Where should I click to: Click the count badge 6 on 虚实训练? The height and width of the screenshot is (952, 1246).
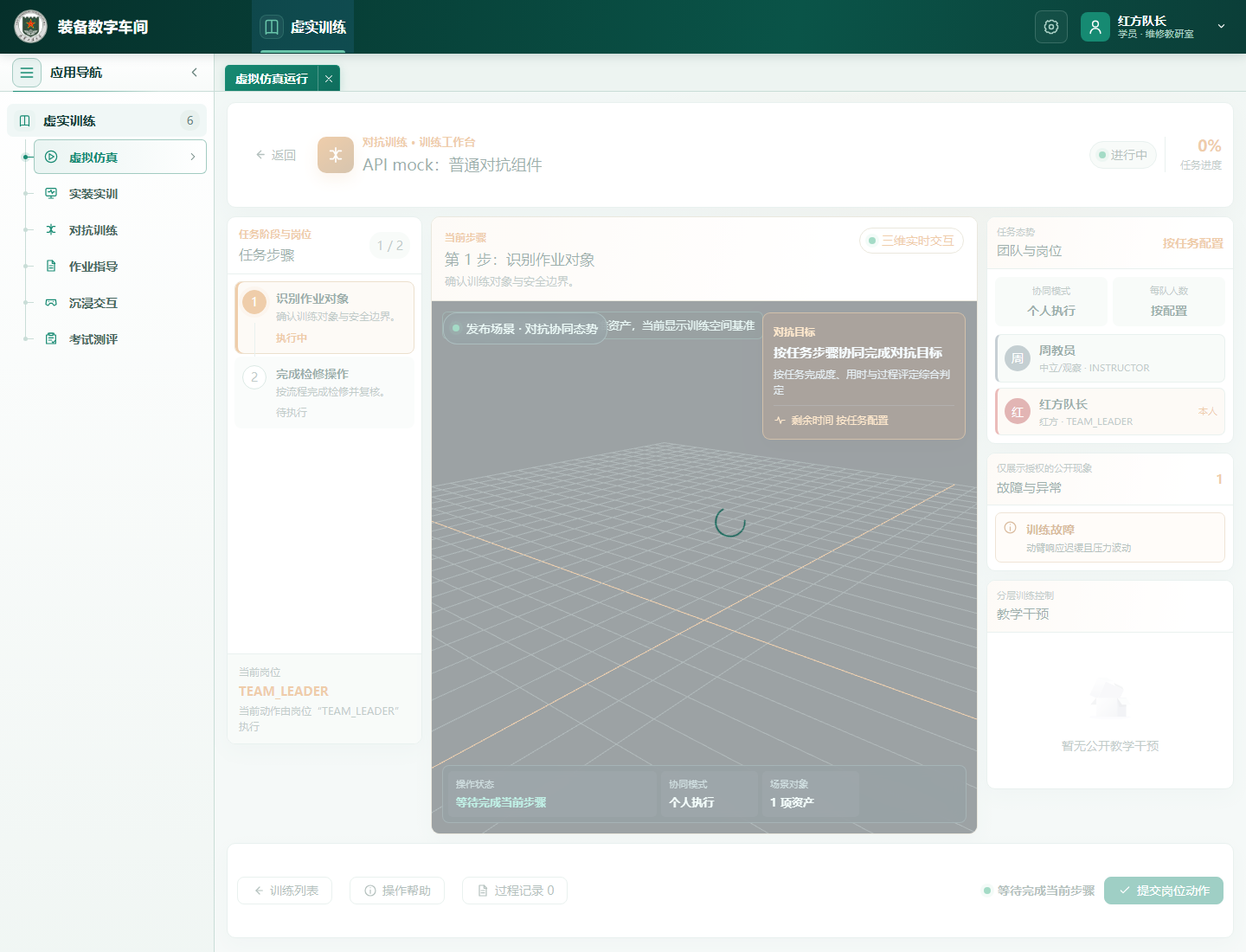point(190,121)
